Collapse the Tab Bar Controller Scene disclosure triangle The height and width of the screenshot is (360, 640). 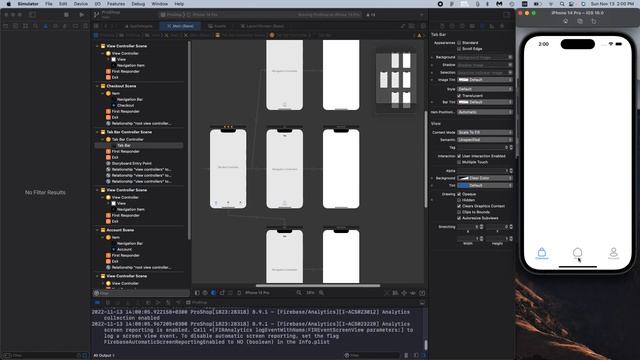[98, 132]
